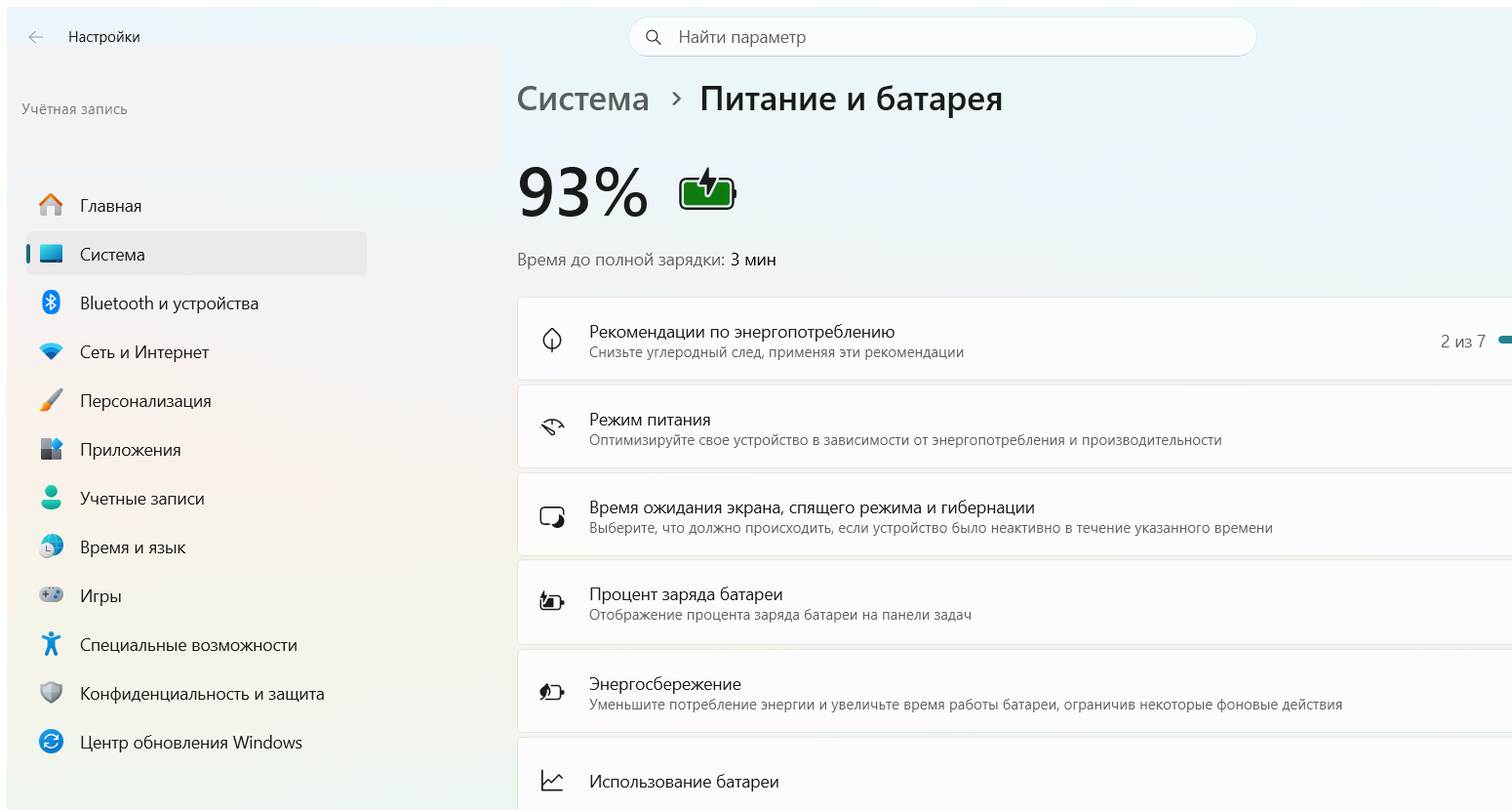
Task: Open Персонализация settings
Action: 196,400
